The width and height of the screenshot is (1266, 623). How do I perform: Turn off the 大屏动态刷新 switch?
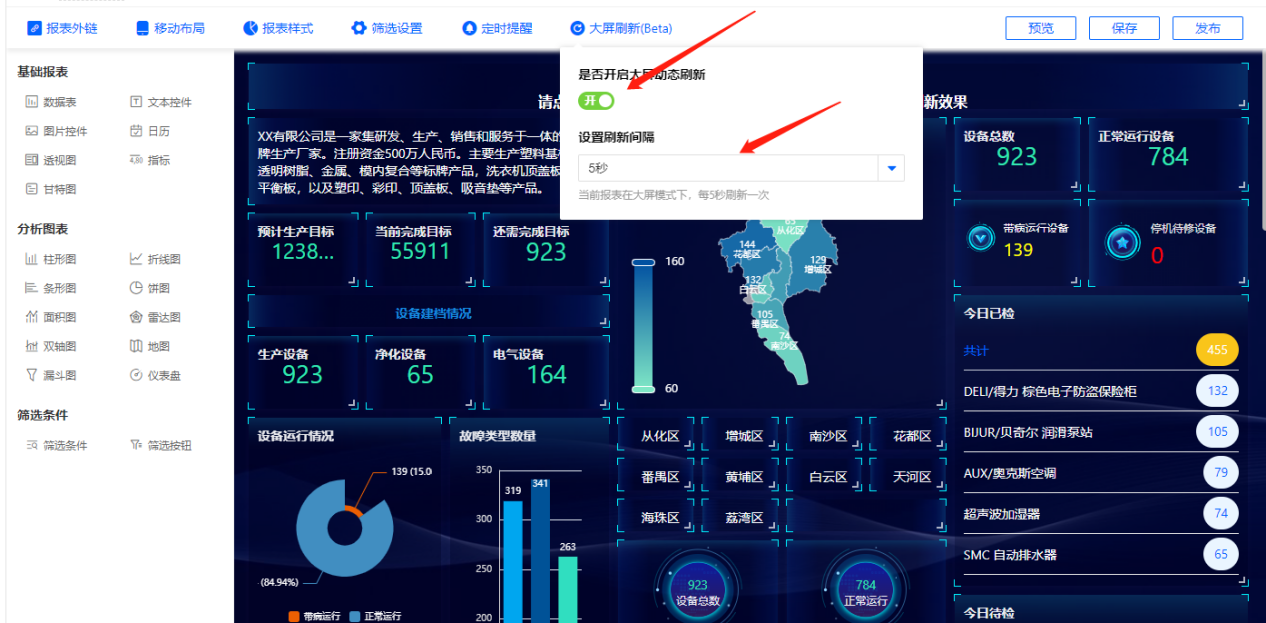tap(596, 101)
